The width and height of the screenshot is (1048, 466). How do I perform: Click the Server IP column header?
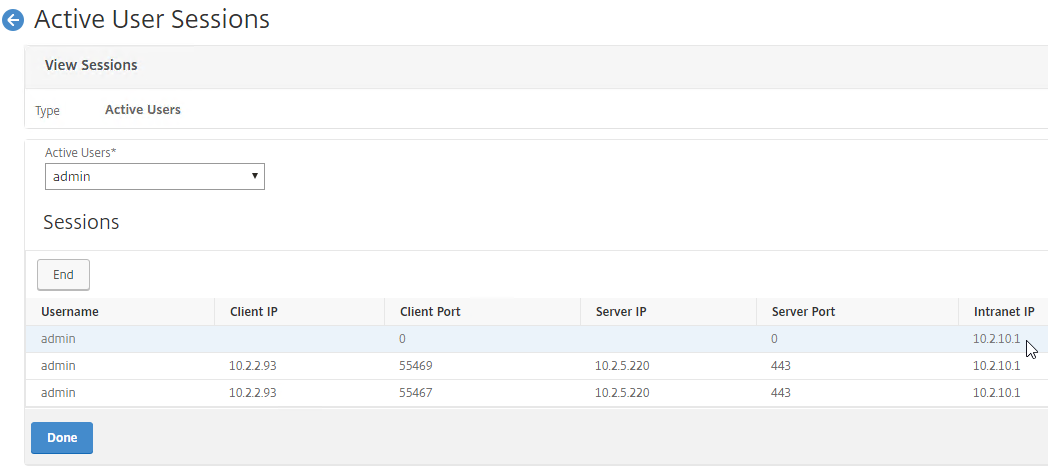[620, 312]
